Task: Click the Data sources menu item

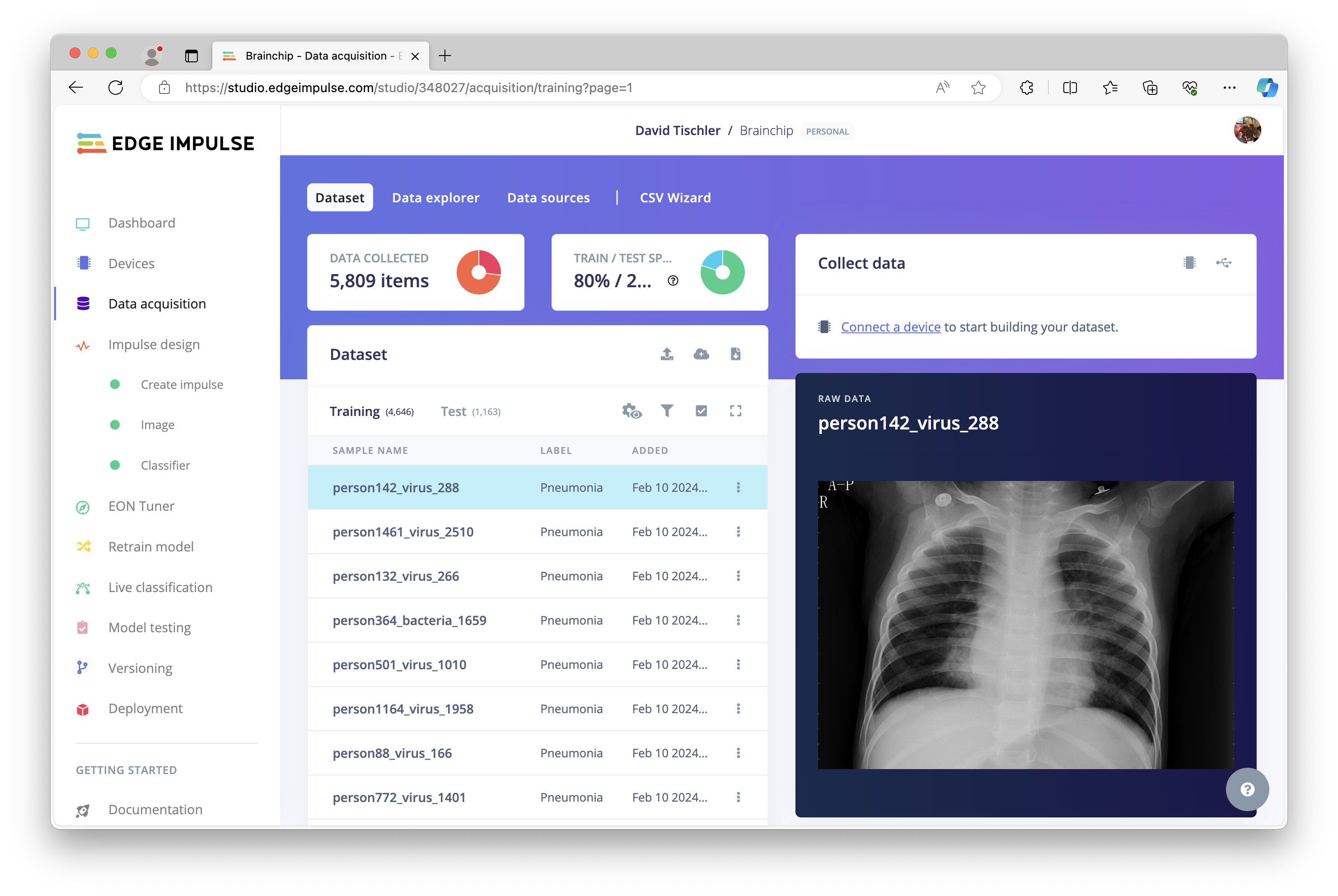Action: pyautogui.click(x=548, y=197)
